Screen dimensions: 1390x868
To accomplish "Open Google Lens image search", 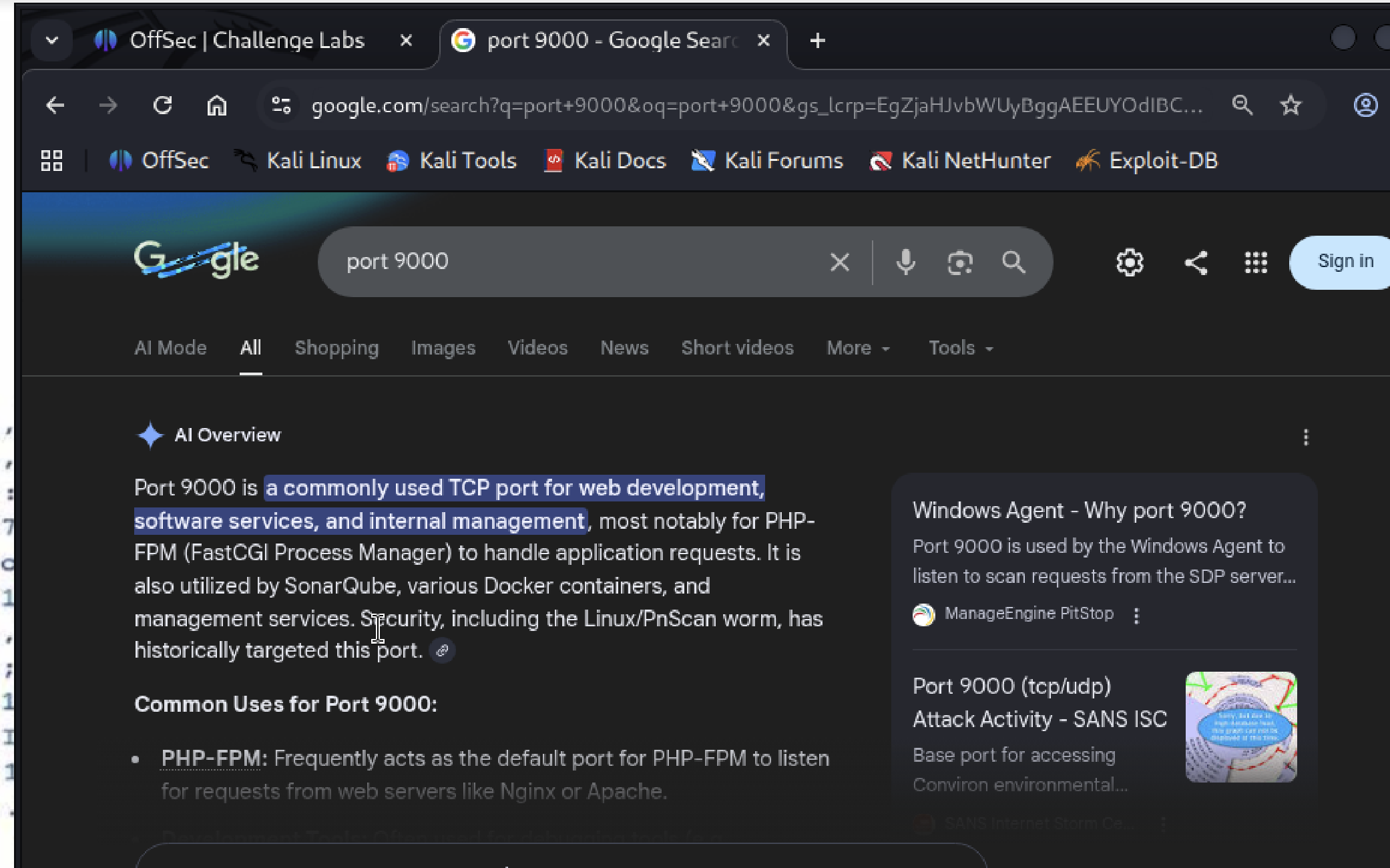I will 959,262.
